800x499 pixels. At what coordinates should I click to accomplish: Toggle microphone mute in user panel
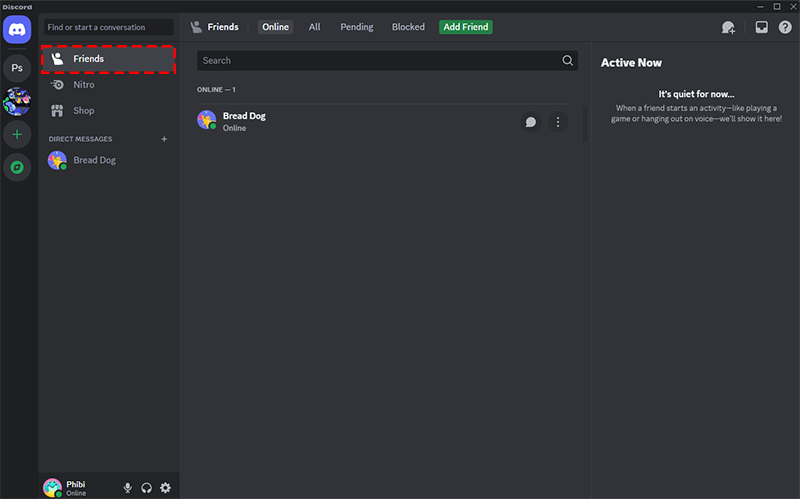pyautogui.click(x=127, y=488)
